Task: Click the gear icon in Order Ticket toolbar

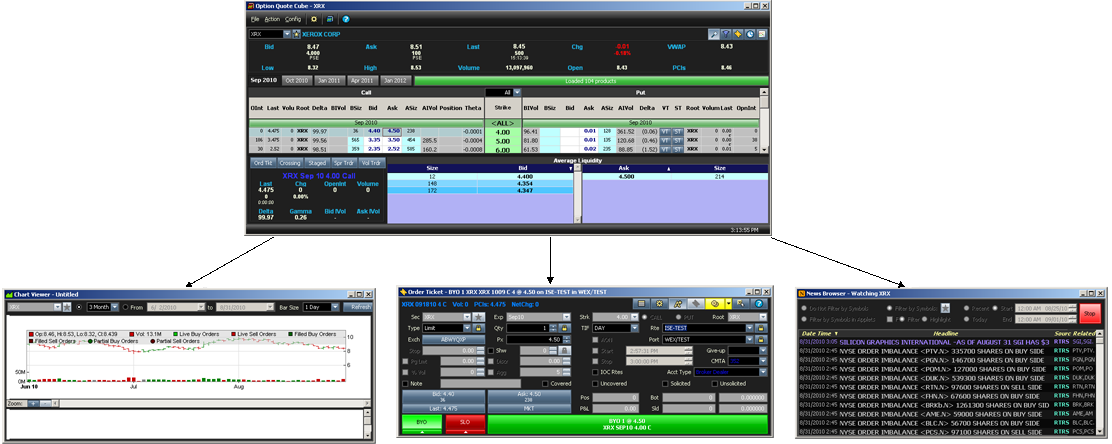Action: 660,304
